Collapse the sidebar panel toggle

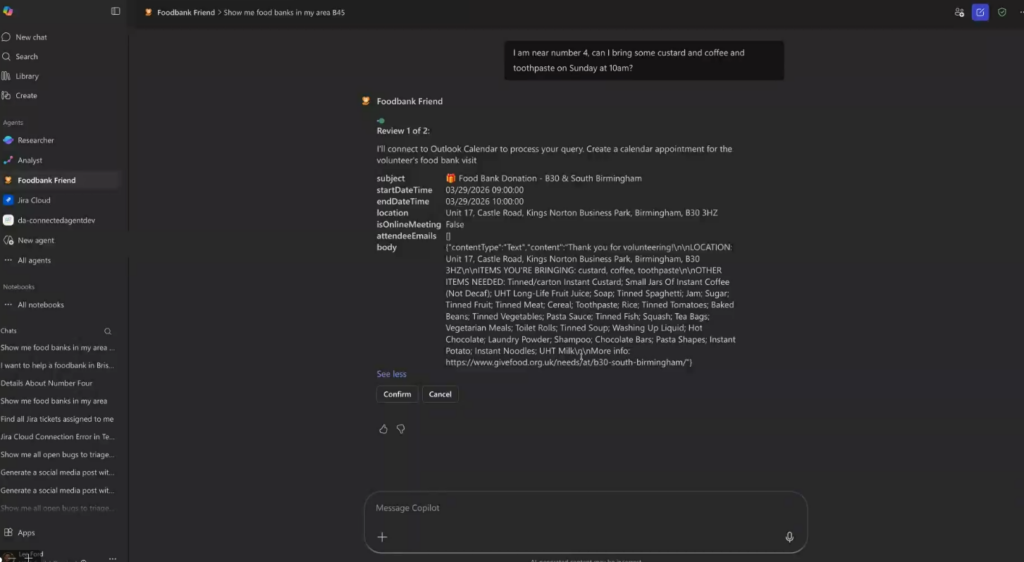[x=115, y=11]
